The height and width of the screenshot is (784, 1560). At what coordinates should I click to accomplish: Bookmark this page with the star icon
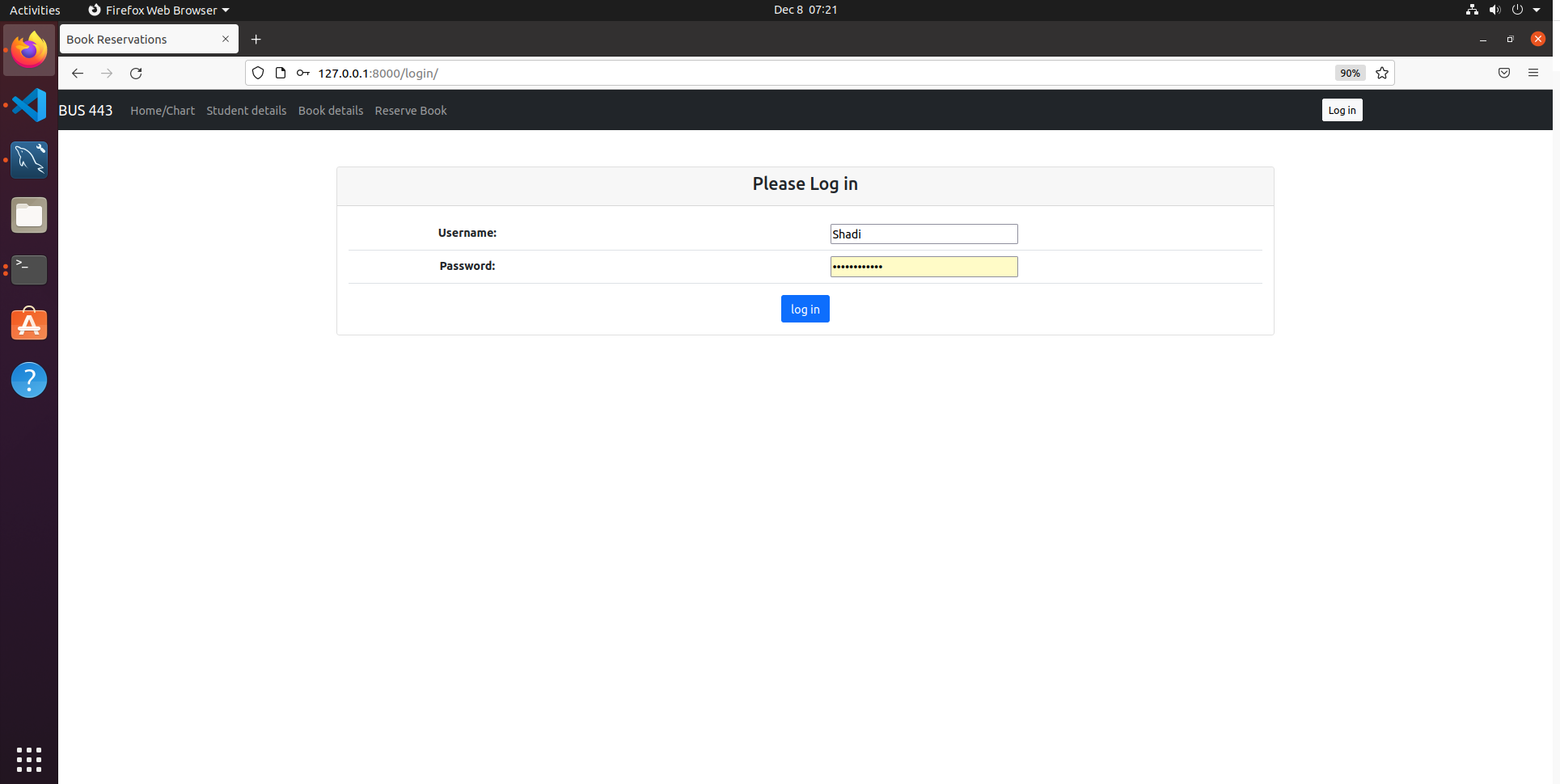coord(1381,73)
